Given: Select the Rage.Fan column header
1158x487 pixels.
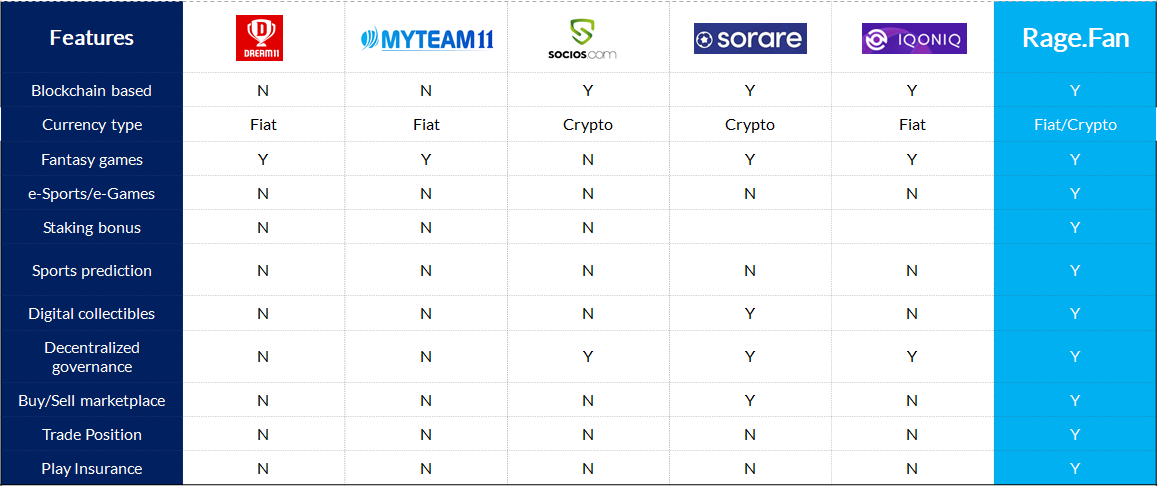Looking at the screenshot, I should coord(1075,38).
